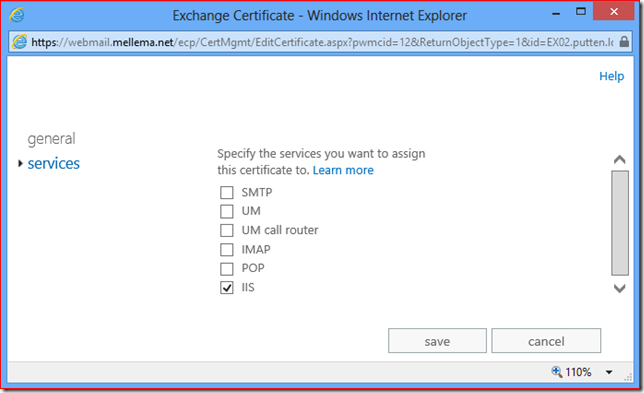
Task: Click the scroll down arrow
Action: pyautogui.click(x=620, y=288)
